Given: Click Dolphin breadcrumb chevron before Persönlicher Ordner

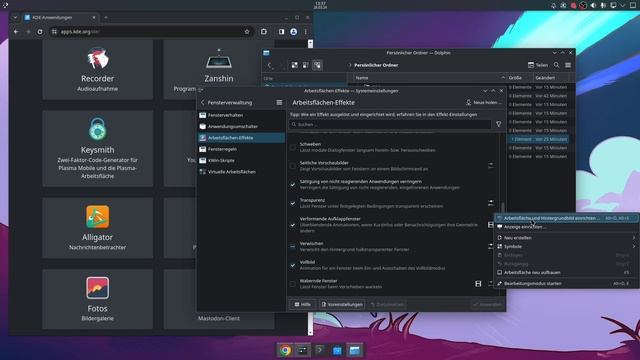Looking at the screenshot, I should pos(350,65).
